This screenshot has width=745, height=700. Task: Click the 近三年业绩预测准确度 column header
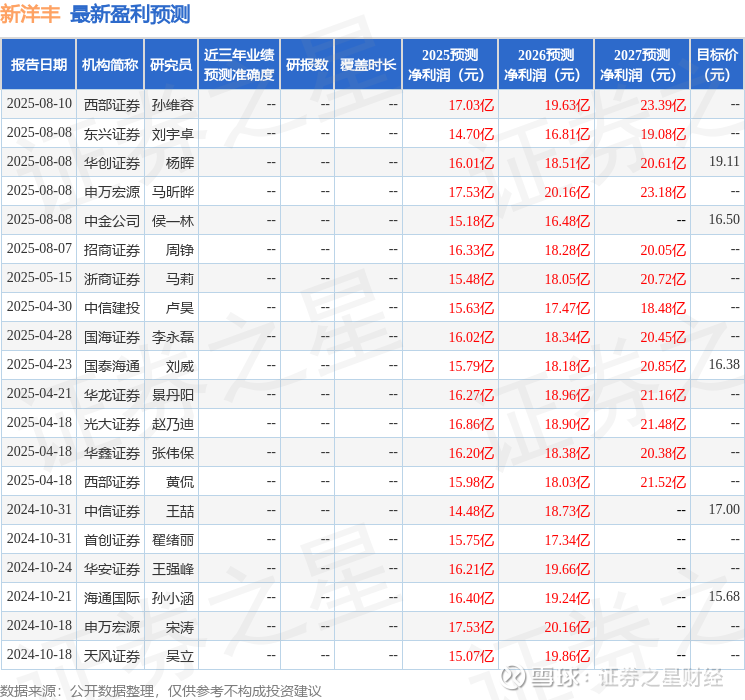[x=239, y=65]
